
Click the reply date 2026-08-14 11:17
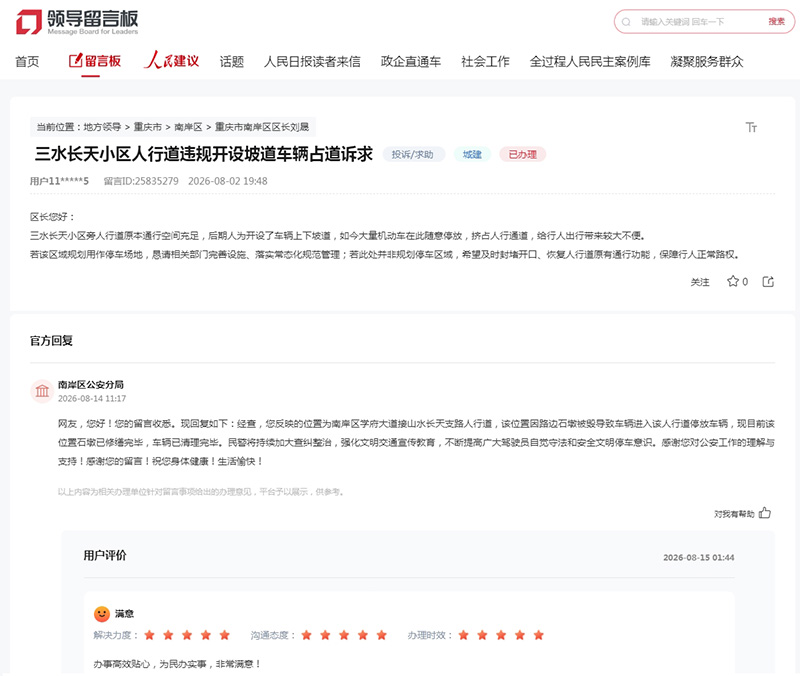[92, 398]
